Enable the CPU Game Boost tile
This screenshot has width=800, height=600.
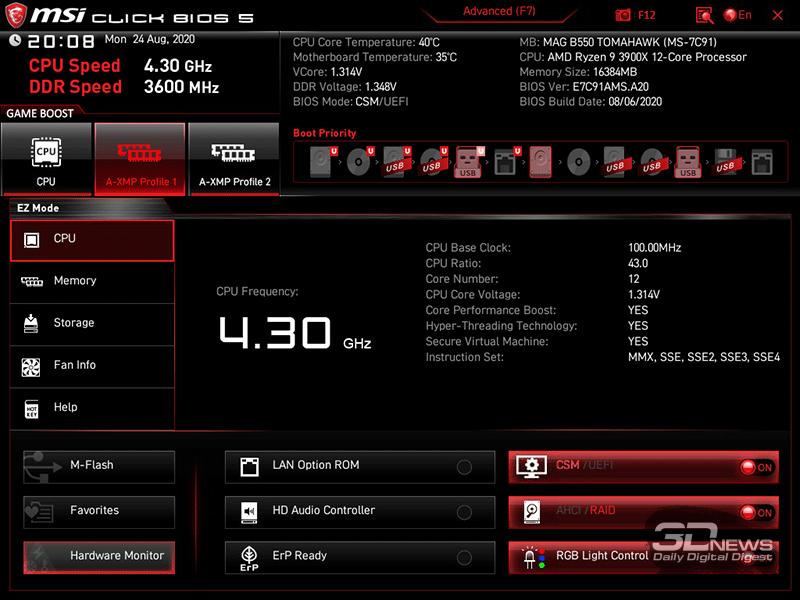click(46, 159)
